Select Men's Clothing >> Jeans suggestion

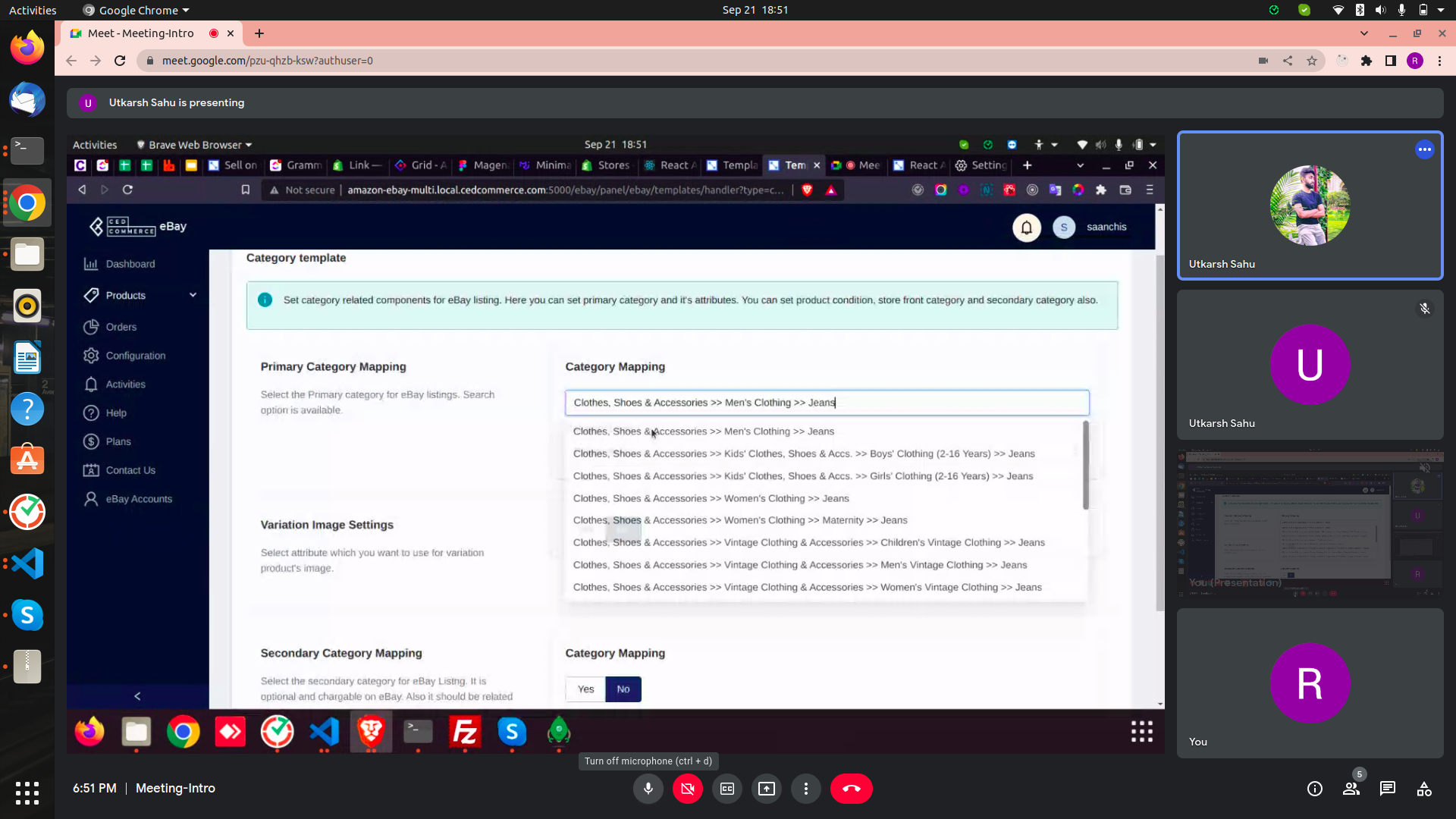point(703,431)
